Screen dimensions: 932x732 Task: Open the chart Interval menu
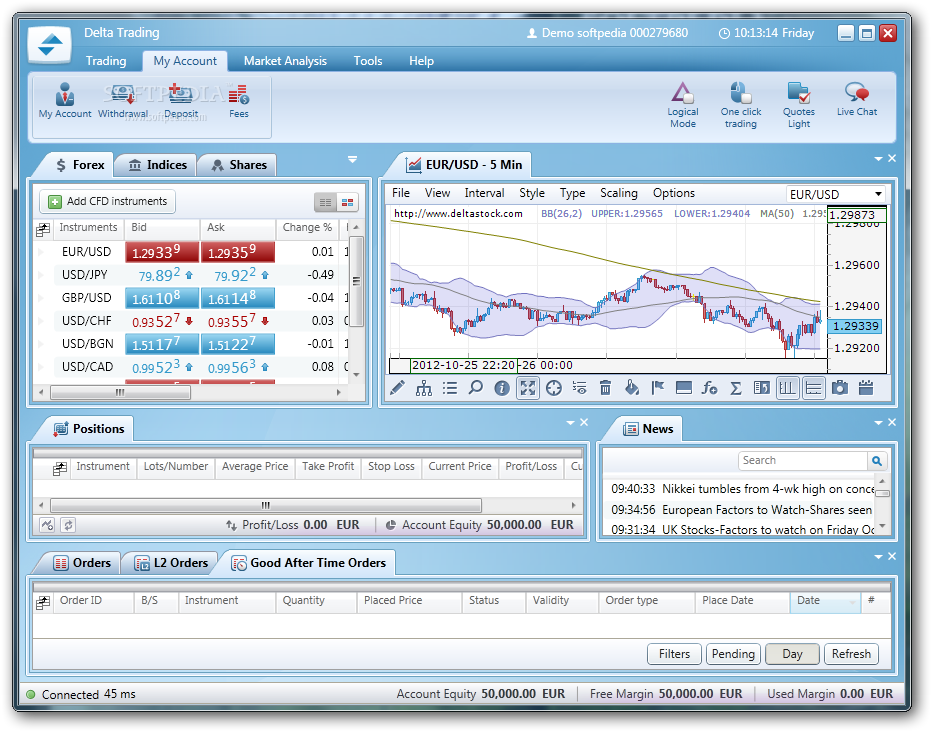(484, 193)
